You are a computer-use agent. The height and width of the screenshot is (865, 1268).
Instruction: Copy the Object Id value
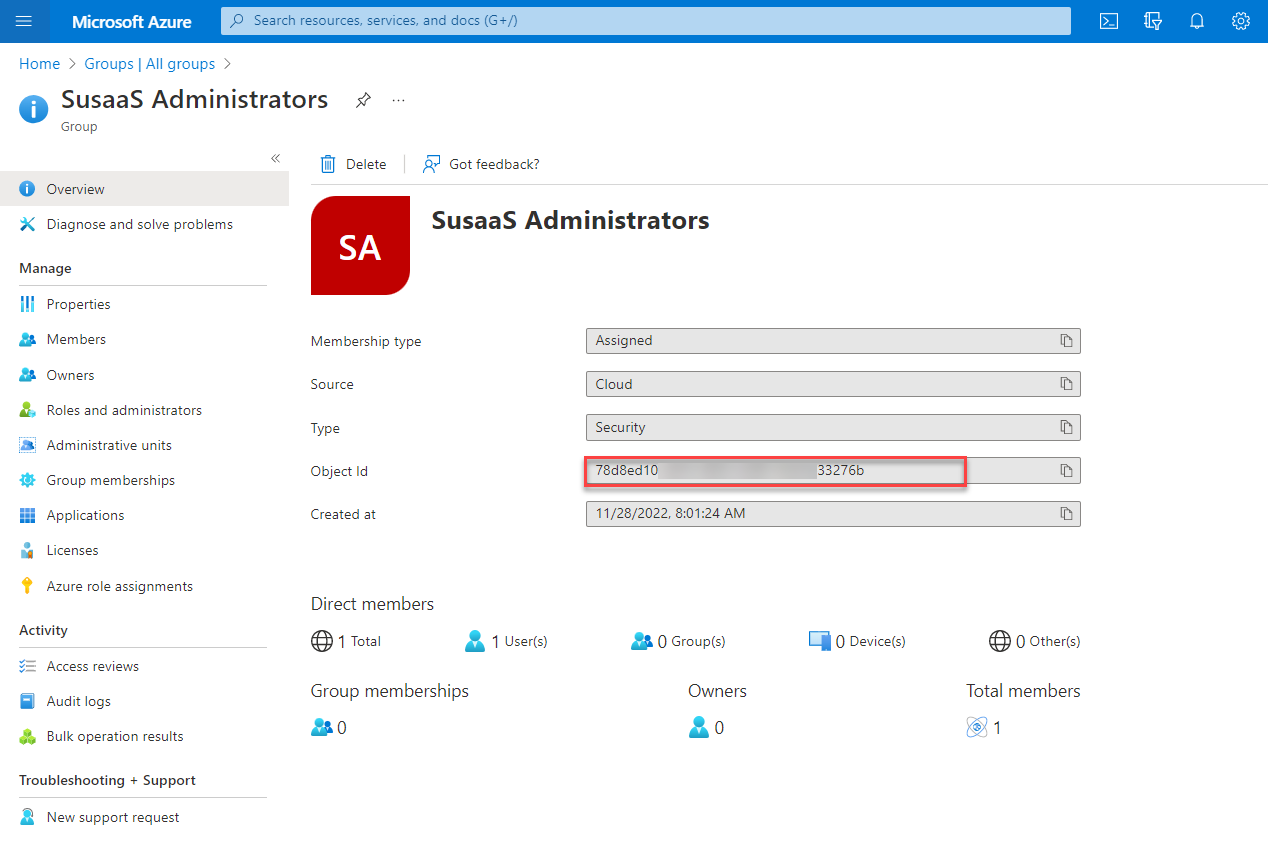1066,471
